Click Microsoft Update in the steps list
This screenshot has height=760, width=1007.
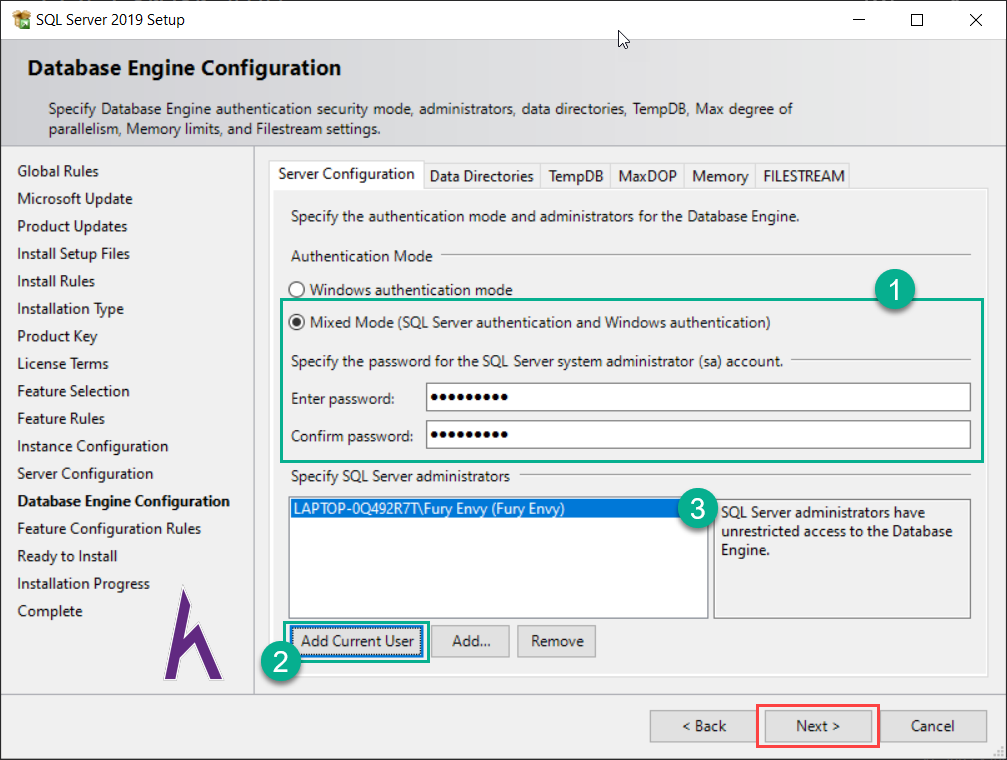coord(74,199)
